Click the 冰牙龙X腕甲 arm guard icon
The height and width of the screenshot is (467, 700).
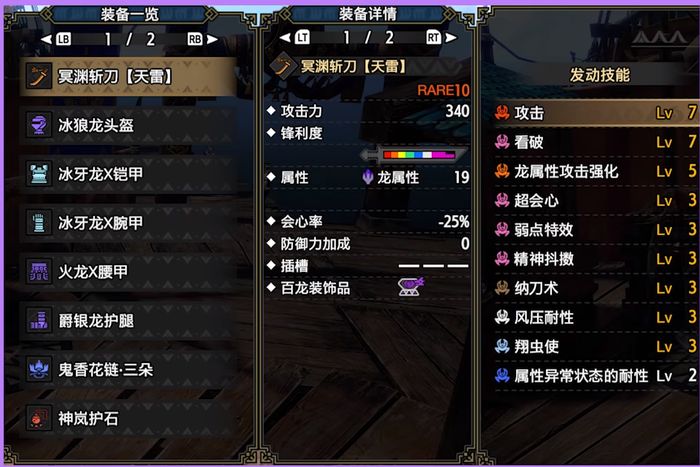[x=39, y=222]
